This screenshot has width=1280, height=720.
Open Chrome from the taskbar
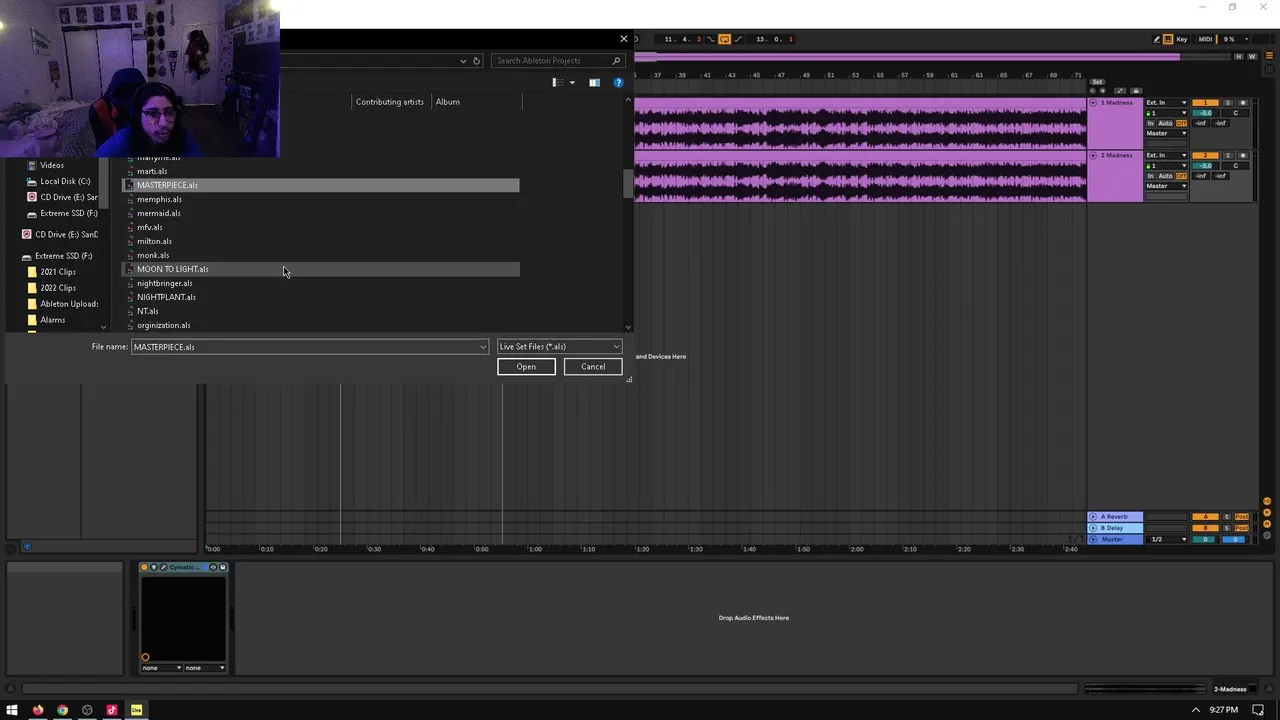pyautogui.click(x=62, y=710)
